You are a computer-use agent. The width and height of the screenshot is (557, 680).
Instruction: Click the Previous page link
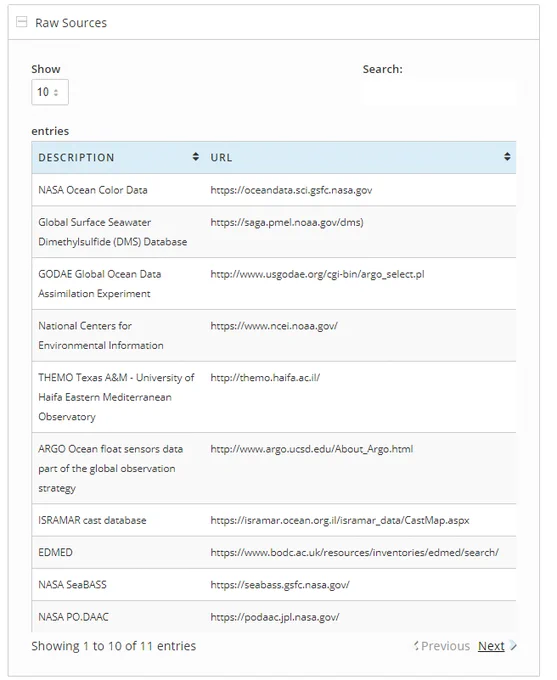[445, 646]
